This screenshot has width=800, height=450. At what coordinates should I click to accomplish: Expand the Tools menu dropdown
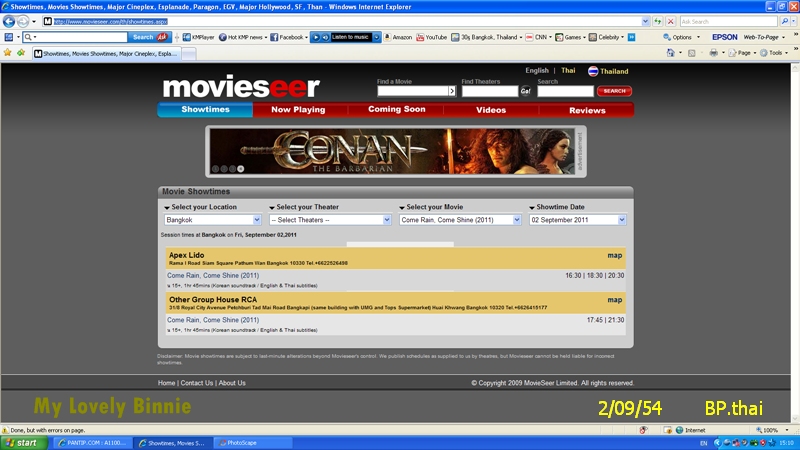[786, 53]
